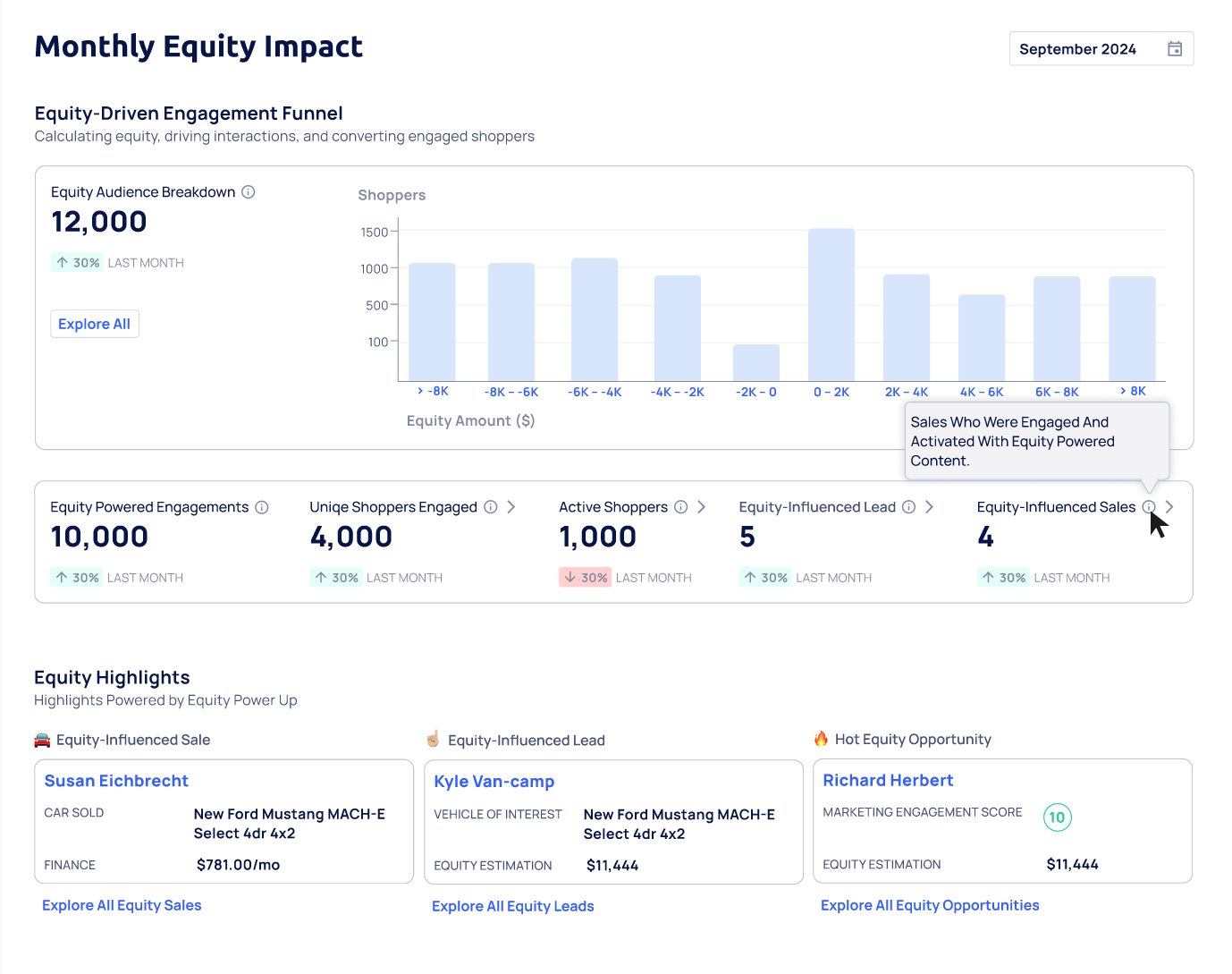The width and height of the screenshot is (1232, 974).
Task: Open Equity-Influenced Sales details chevron
Action: [x=1169, y=507]
